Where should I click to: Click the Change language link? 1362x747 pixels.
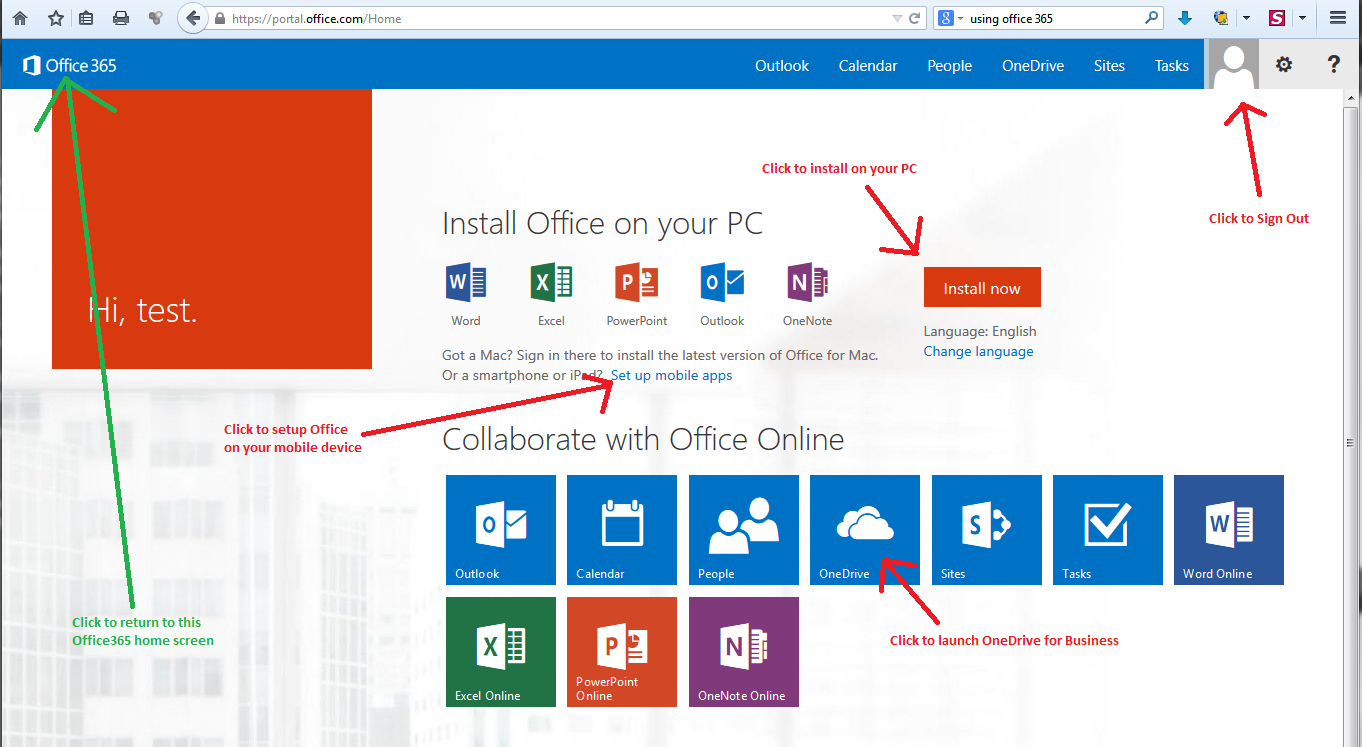pyautogui.click(x=978, y=352)
